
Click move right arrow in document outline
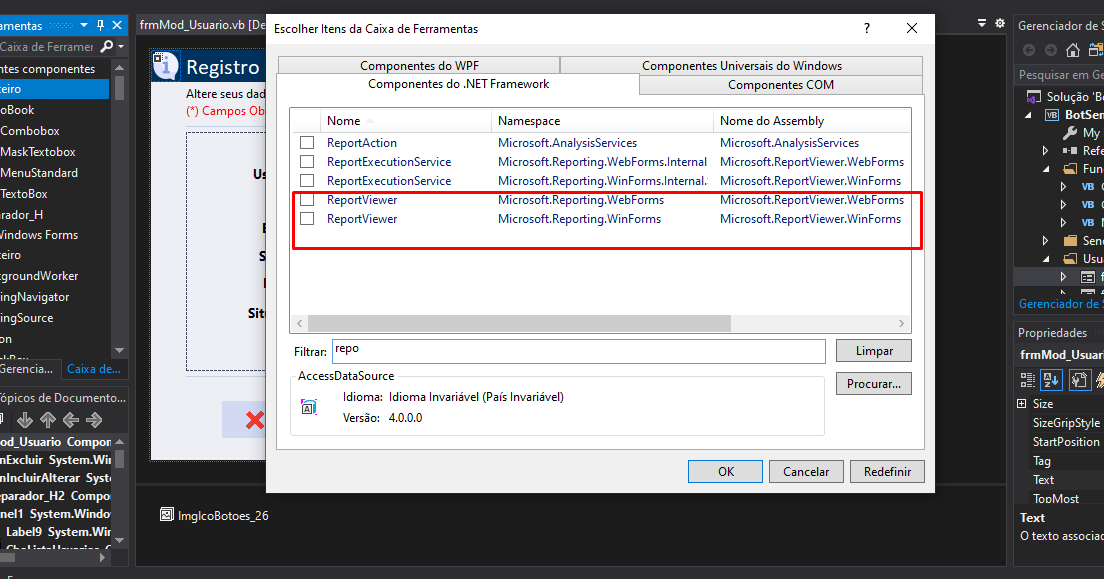[x=94, y=420]
